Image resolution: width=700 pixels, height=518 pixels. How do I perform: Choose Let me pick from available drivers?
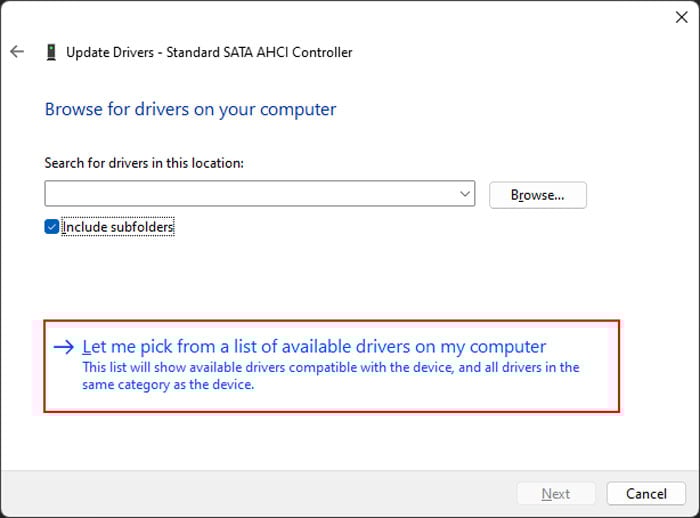314,347
